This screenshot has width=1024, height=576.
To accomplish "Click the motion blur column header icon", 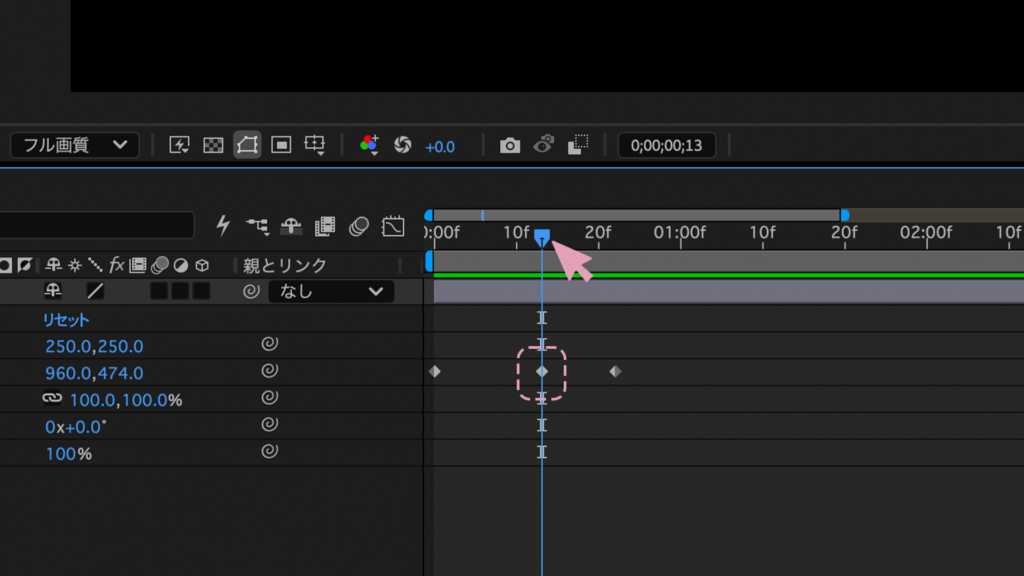I will click(x=159, y=264).
